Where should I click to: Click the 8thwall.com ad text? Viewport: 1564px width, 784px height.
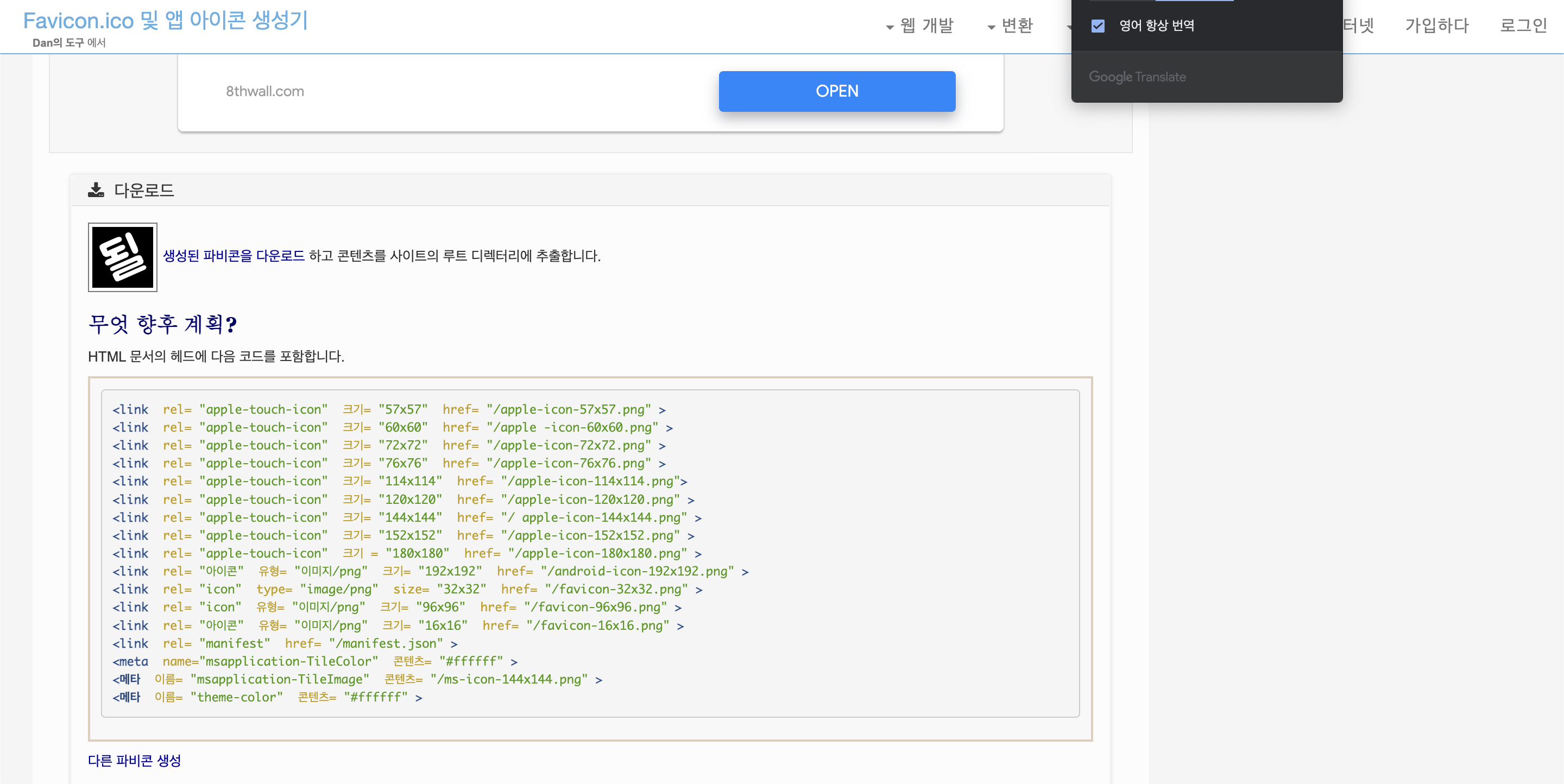tap(264, 92)
